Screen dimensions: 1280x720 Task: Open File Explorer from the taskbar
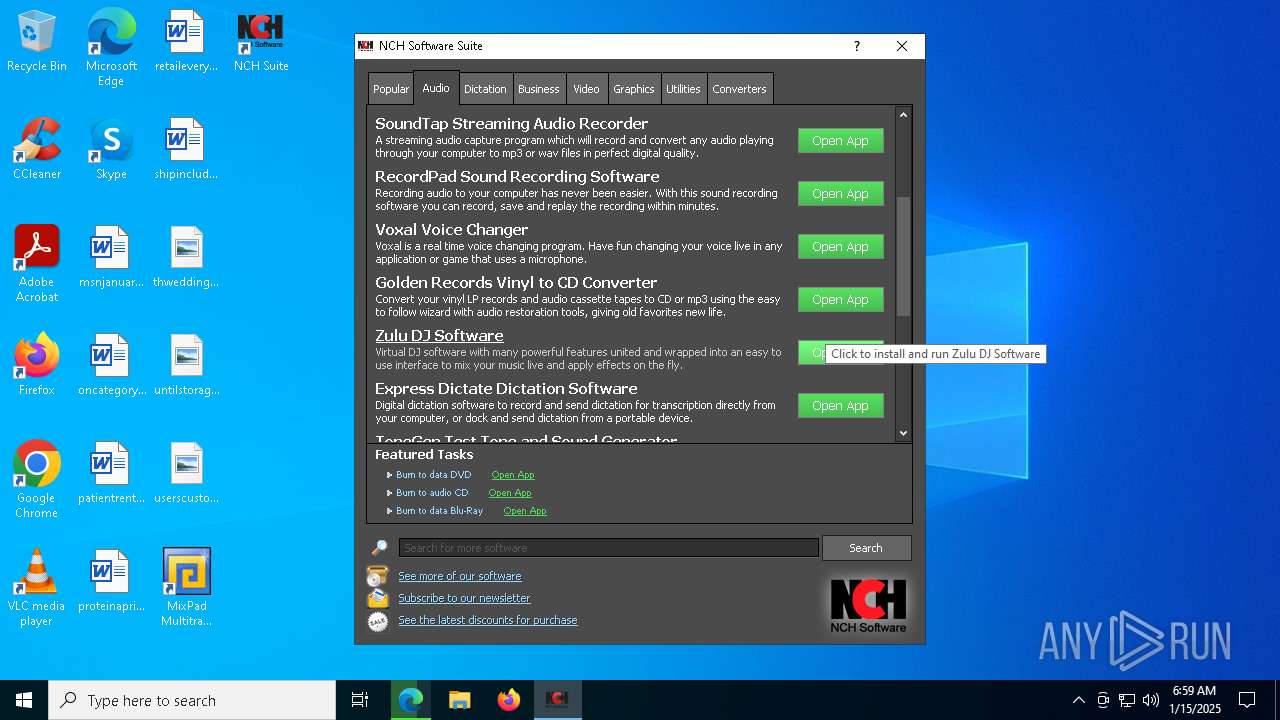tap(460, 700)
